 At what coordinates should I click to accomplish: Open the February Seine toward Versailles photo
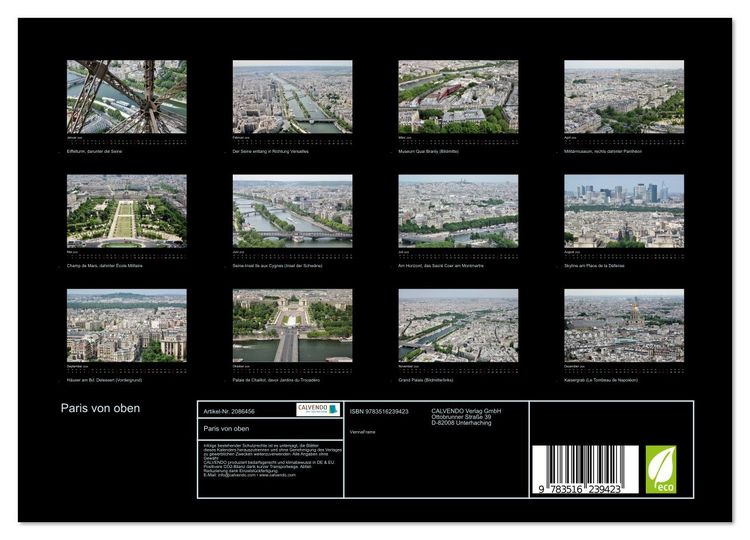tap(292, 97)
